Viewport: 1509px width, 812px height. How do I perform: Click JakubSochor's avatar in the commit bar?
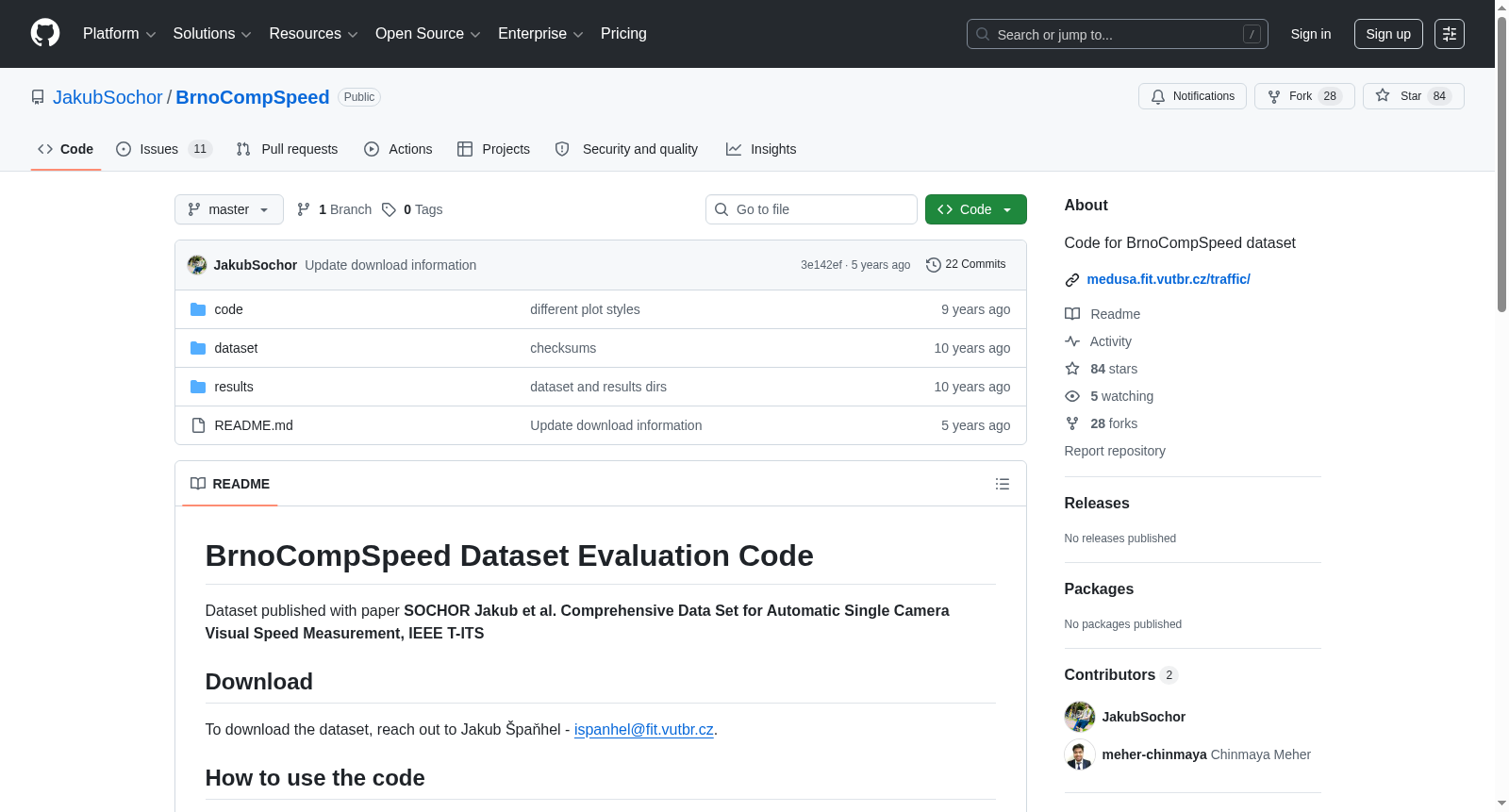197,265
